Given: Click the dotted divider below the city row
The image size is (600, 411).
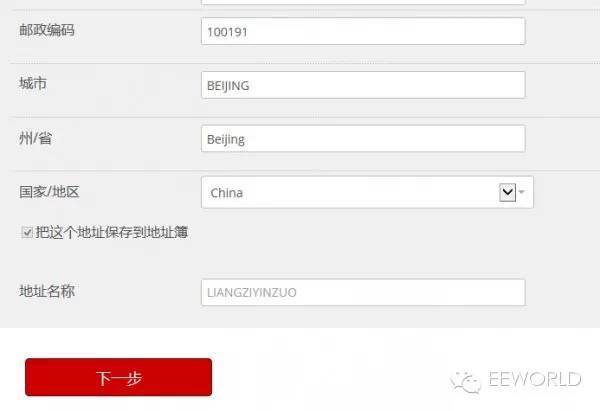Looking at the screenshot, I should tap(305, 117).
